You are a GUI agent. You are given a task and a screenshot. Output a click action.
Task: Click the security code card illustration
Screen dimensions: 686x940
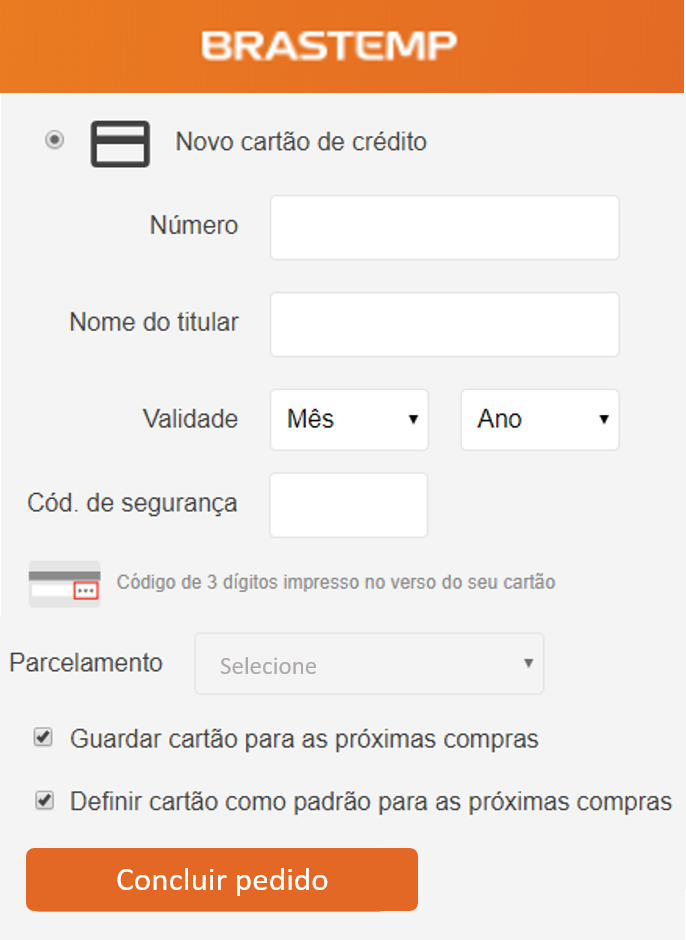tap(64, 583)
